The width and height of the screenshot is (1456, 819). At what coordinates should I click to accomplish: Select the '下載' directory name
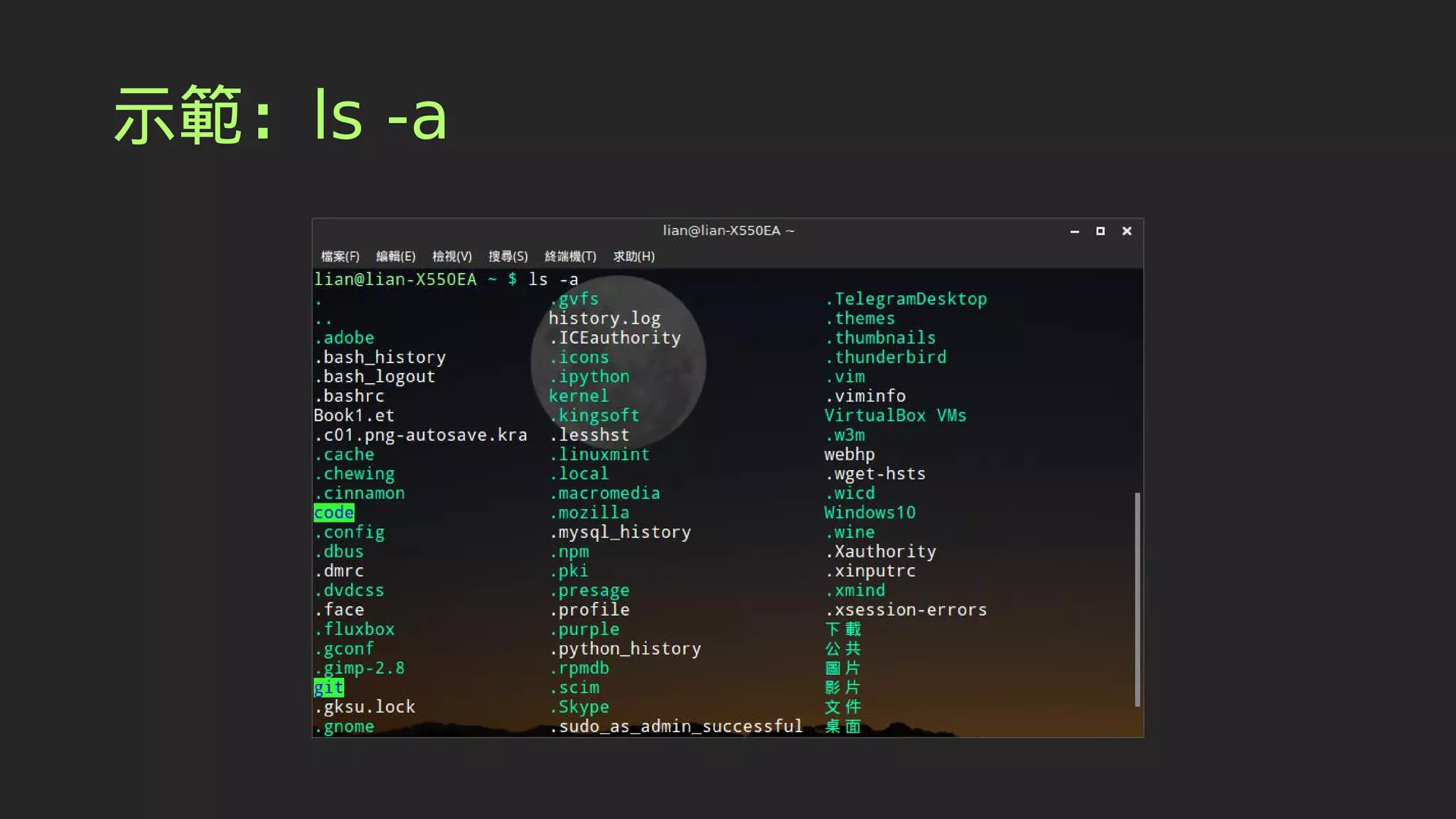843,629
